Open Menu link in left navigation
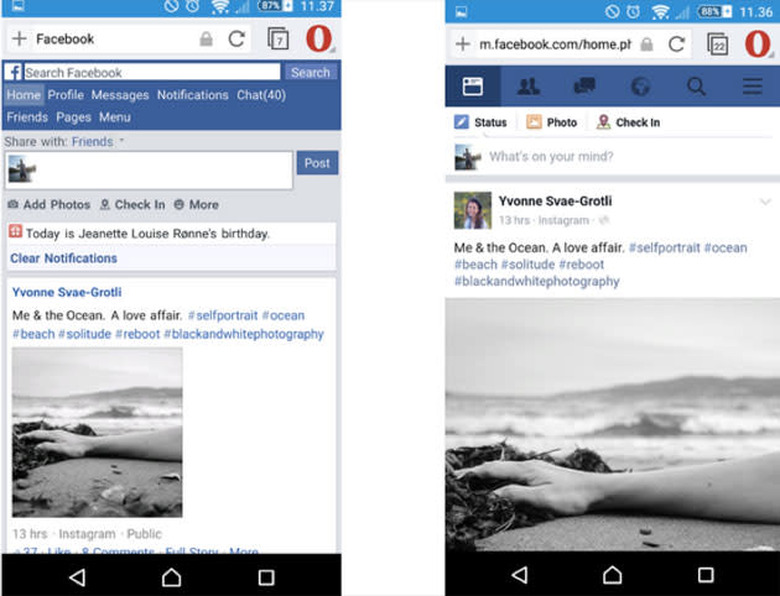The height and width of the screenshot is (596, 780). [115, 117]
